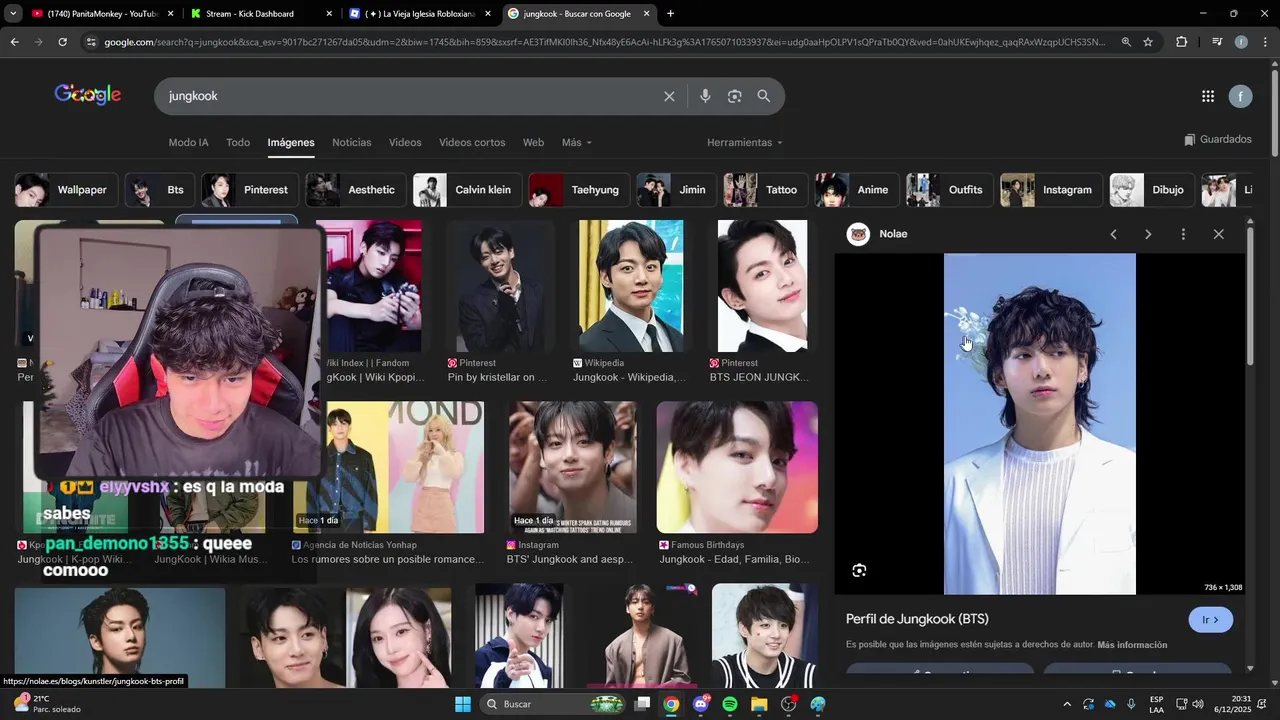Open the Google account avatar

pos(1240,96)
